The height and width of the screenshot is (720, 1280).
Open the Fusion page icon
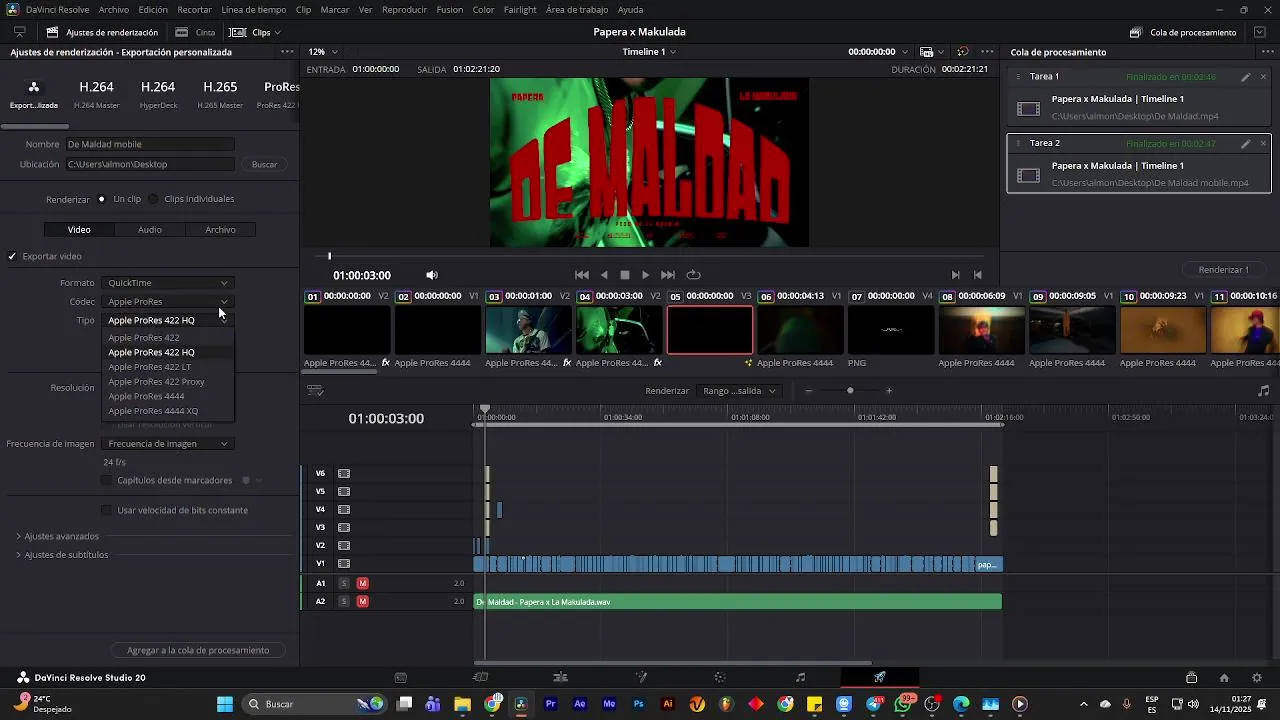point(641,677)
